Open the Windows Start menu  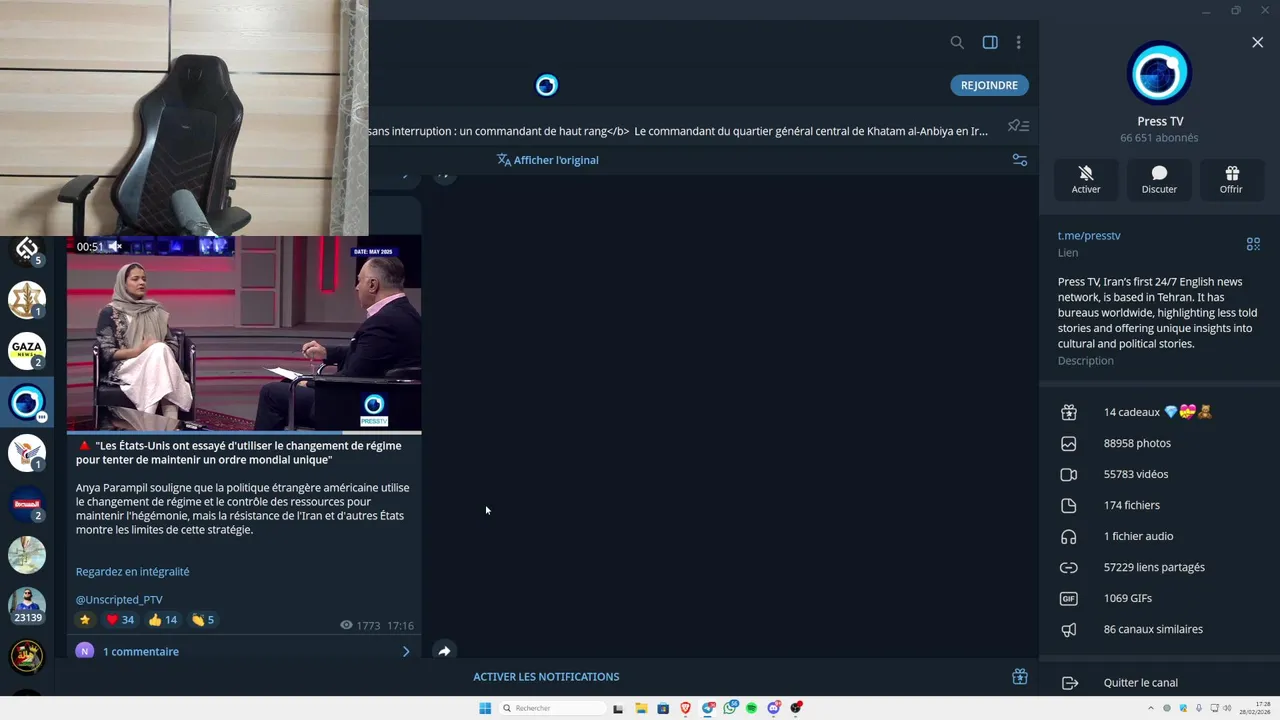coord(485,708)
